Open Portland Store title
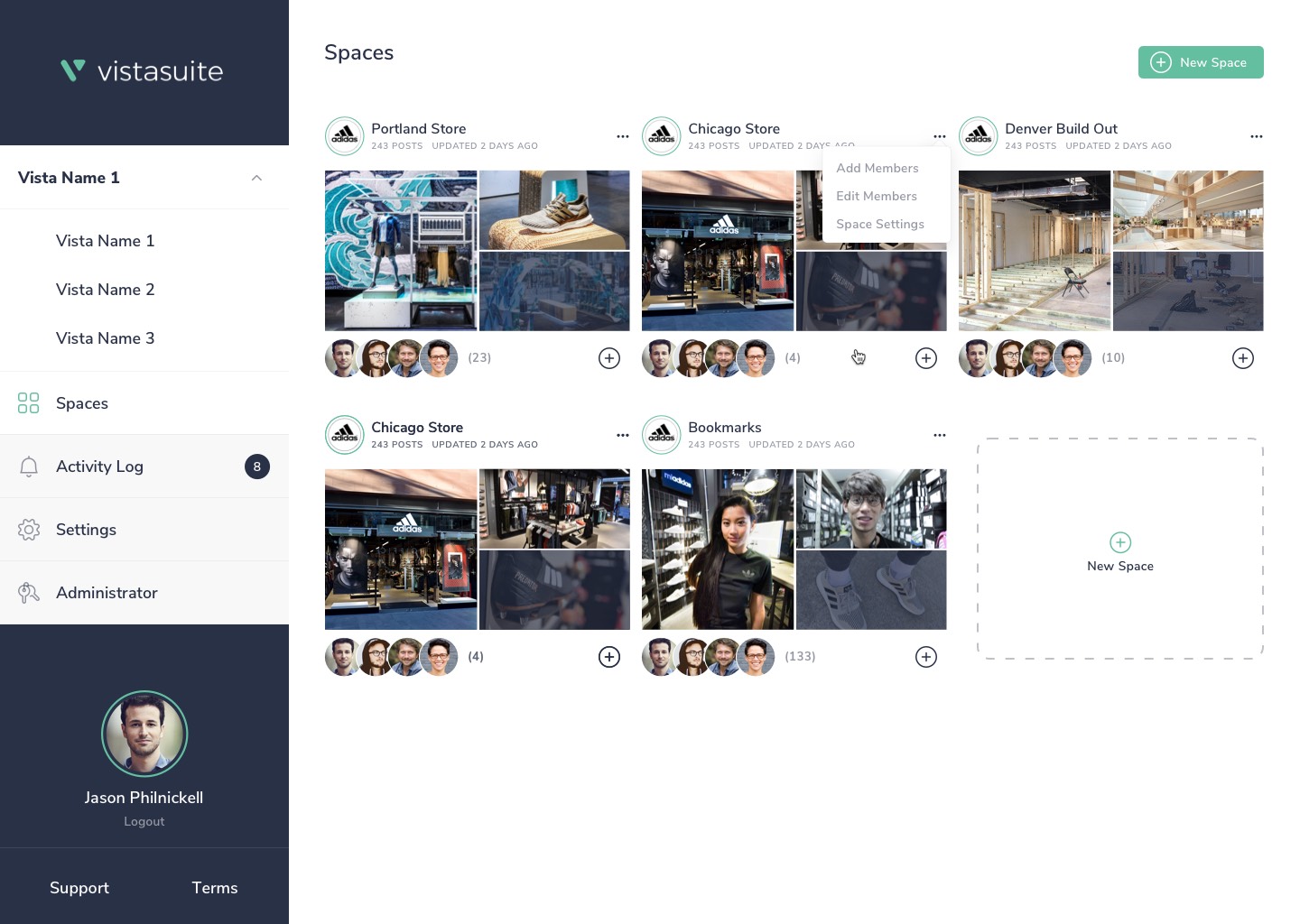This screenshot has height=924, width=1300. [x=419, y=129]
